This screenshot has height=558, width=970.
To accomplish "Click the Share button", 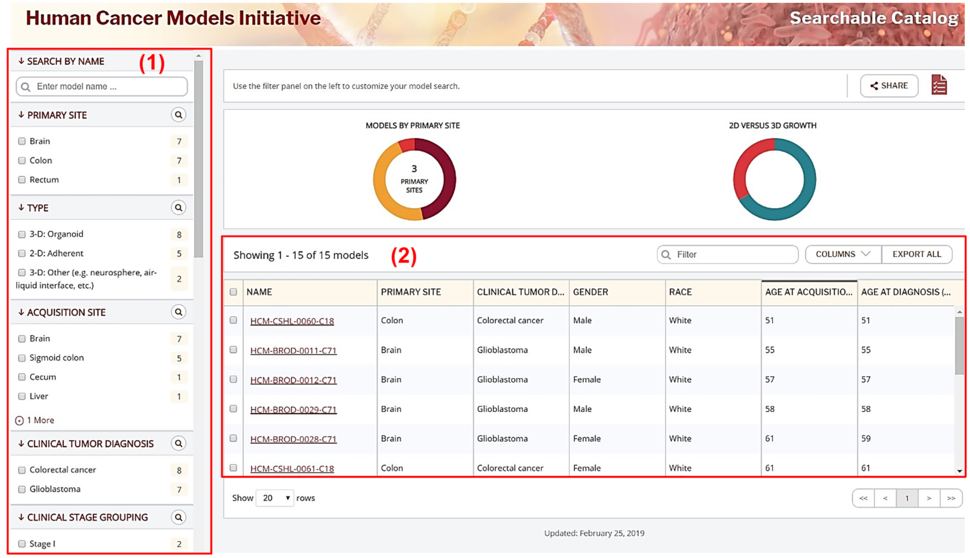I will [x=889, y=85].
